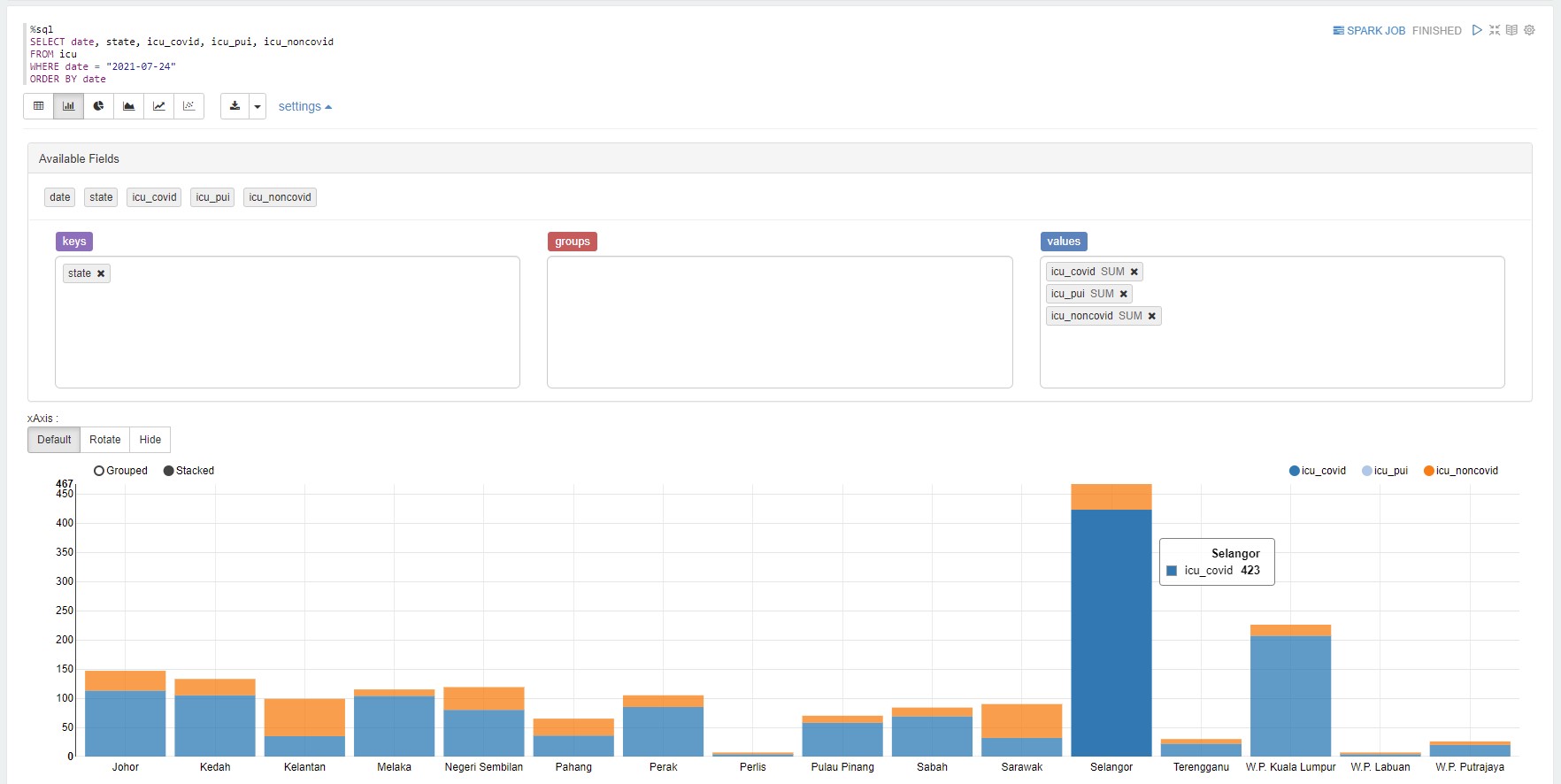Switch to table view
Screen dimensions: 1561x784
39,106
